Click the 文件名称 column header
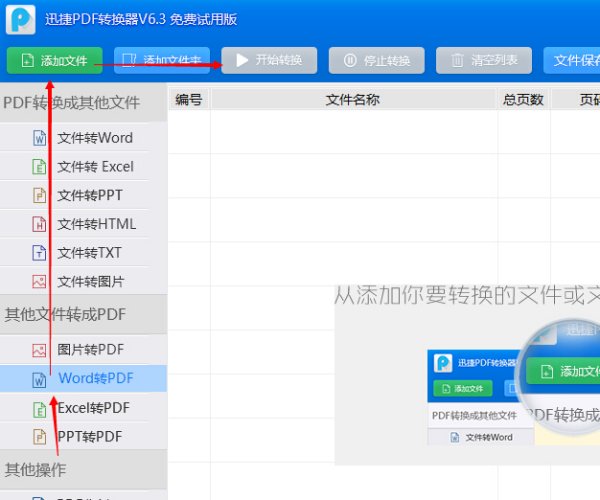The height and width of the screenshot is (500, 600). [354, 99]
